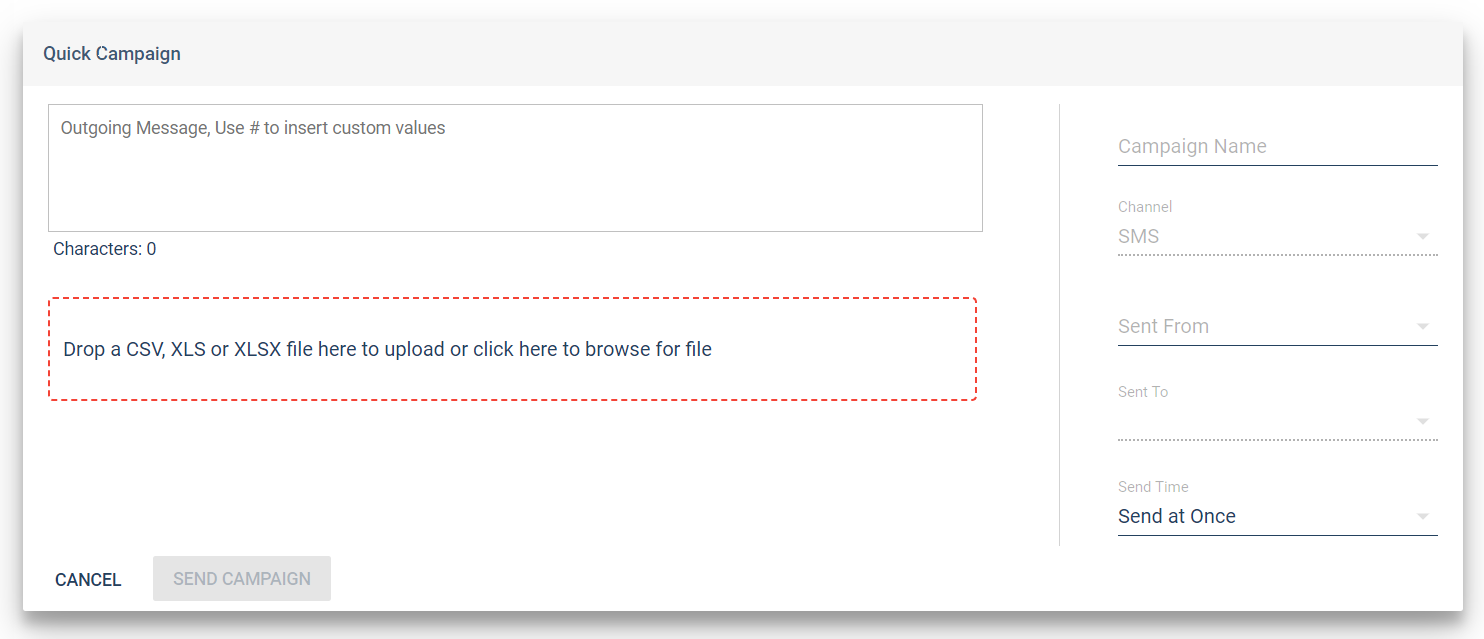Focus the Campaign Name field

click(1277, 146)
